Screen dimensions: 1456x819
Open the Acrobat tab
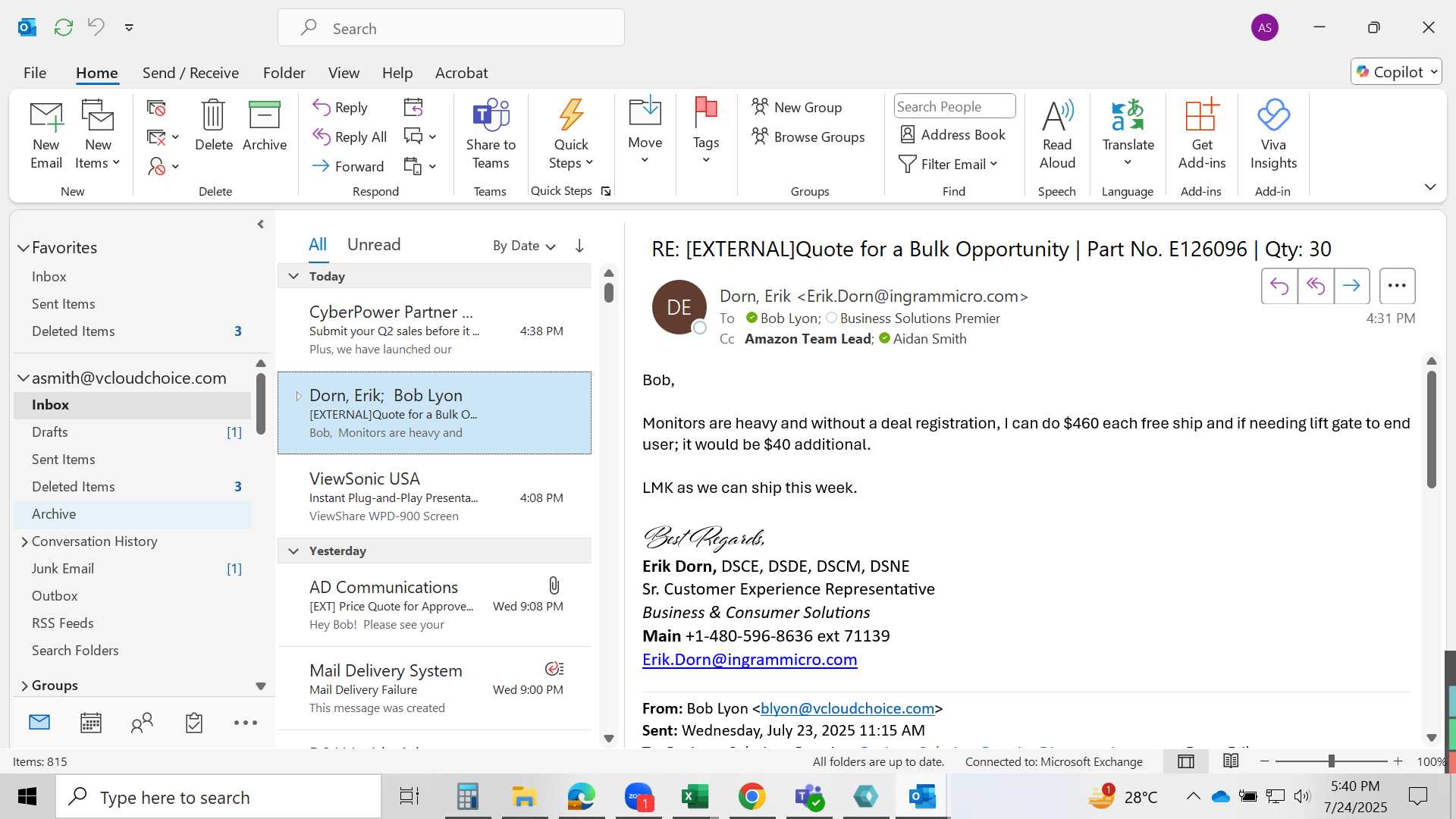(x=461, y=73)
